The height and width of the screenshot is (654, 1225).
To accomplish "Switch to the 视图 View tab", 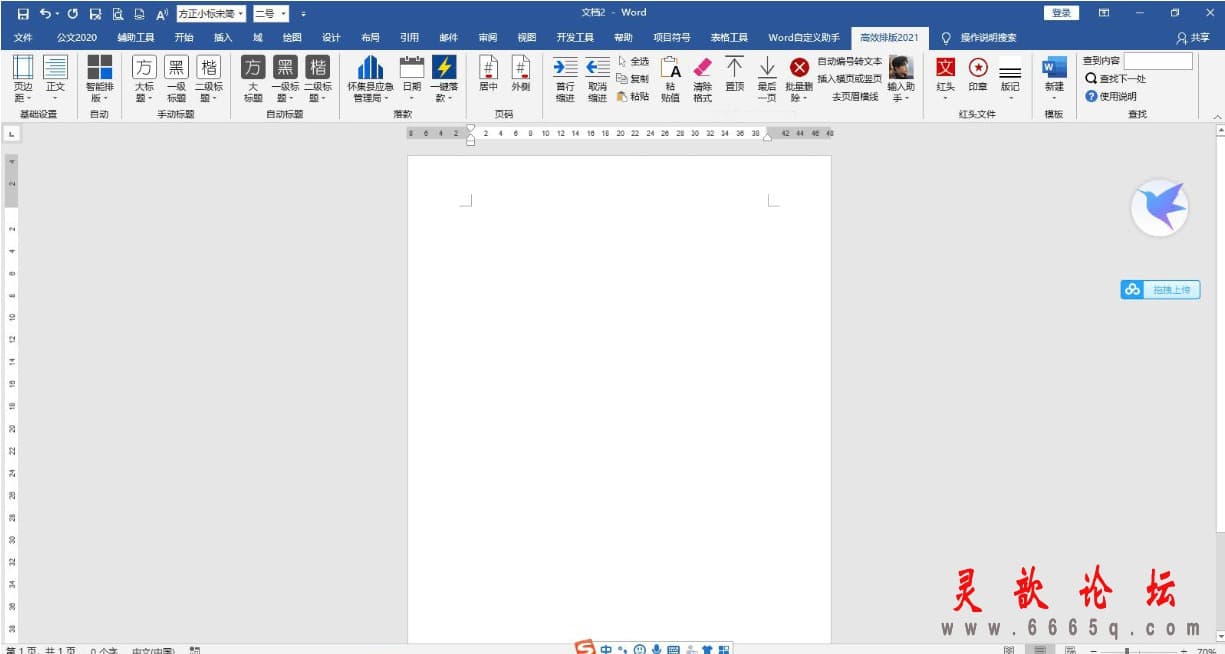I will (526, 38).
